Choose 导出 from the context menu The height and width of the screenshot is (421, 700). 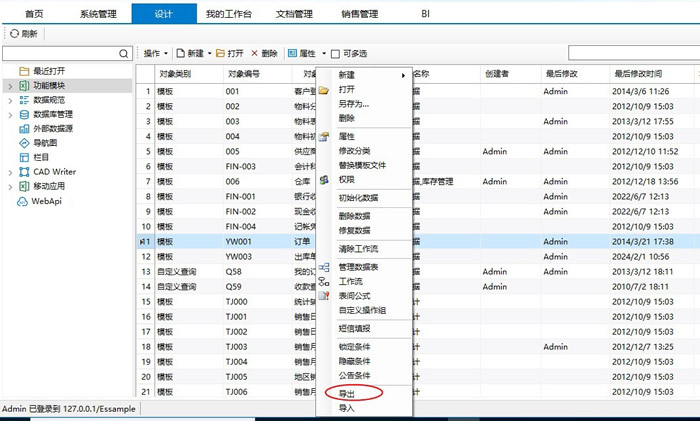click(x=347, y=393)
